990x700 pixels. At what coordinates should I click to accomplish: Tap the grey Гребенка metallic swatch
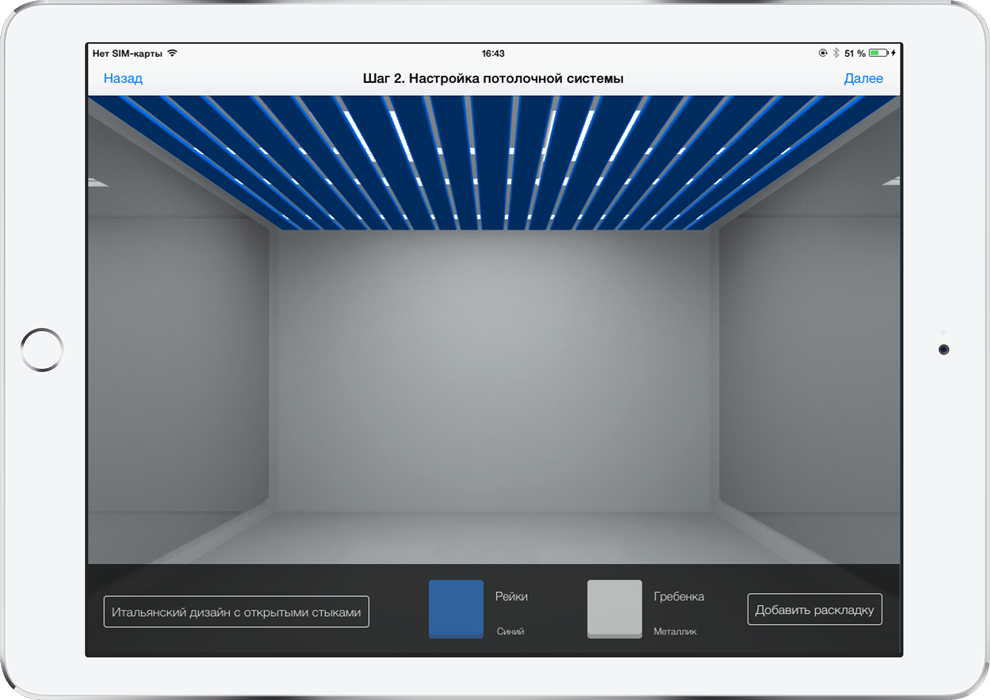point(614,608)
